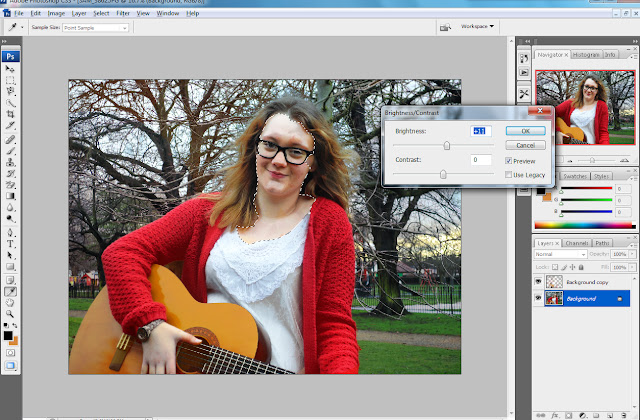Toggle Lock transparent pixels
Image resolution: width=640 pixels, height=420 pixels.
555,267
